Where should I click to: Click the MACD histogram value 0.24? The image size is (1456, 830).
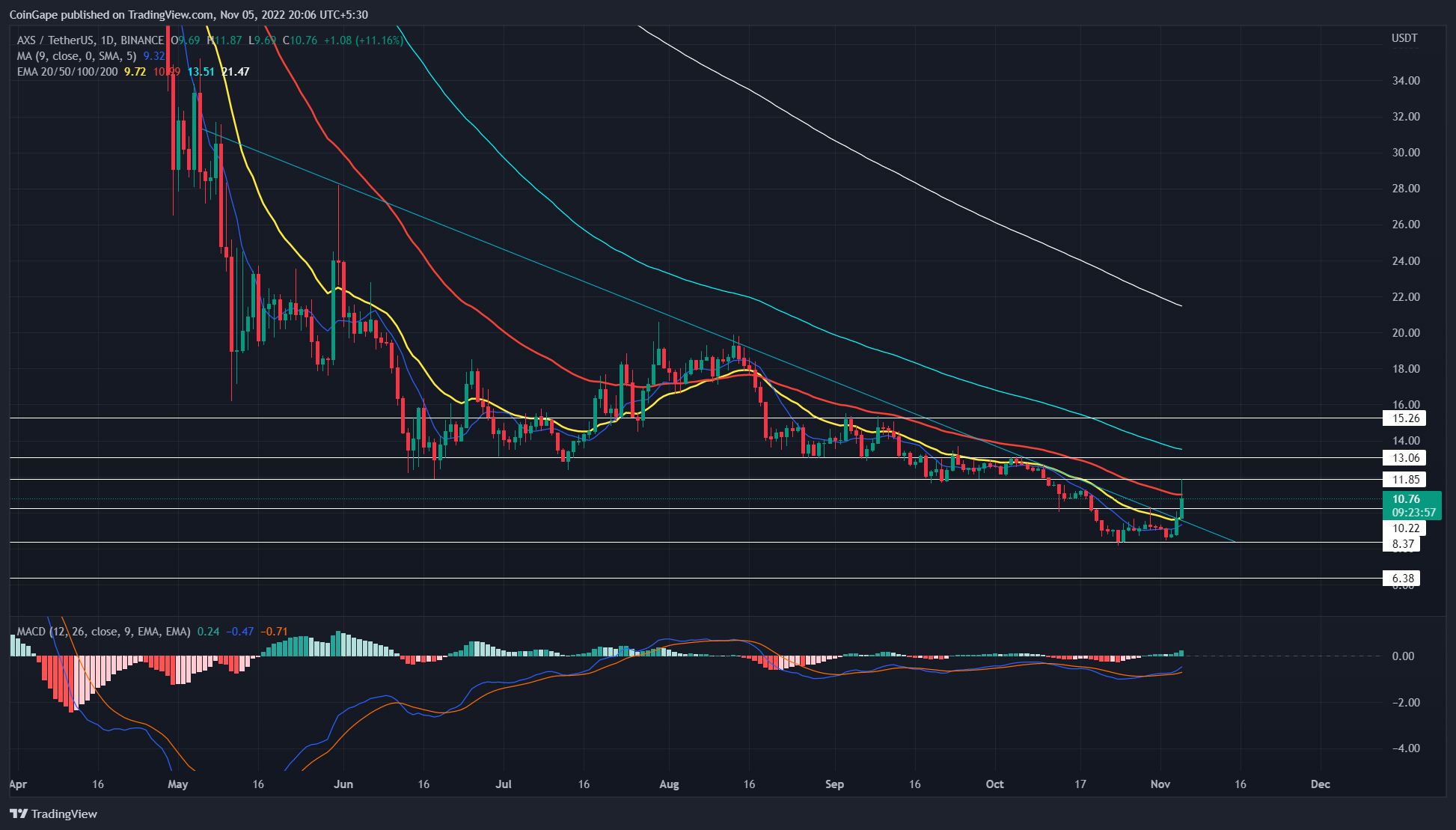pyautogui.click(x=208, y=632)
